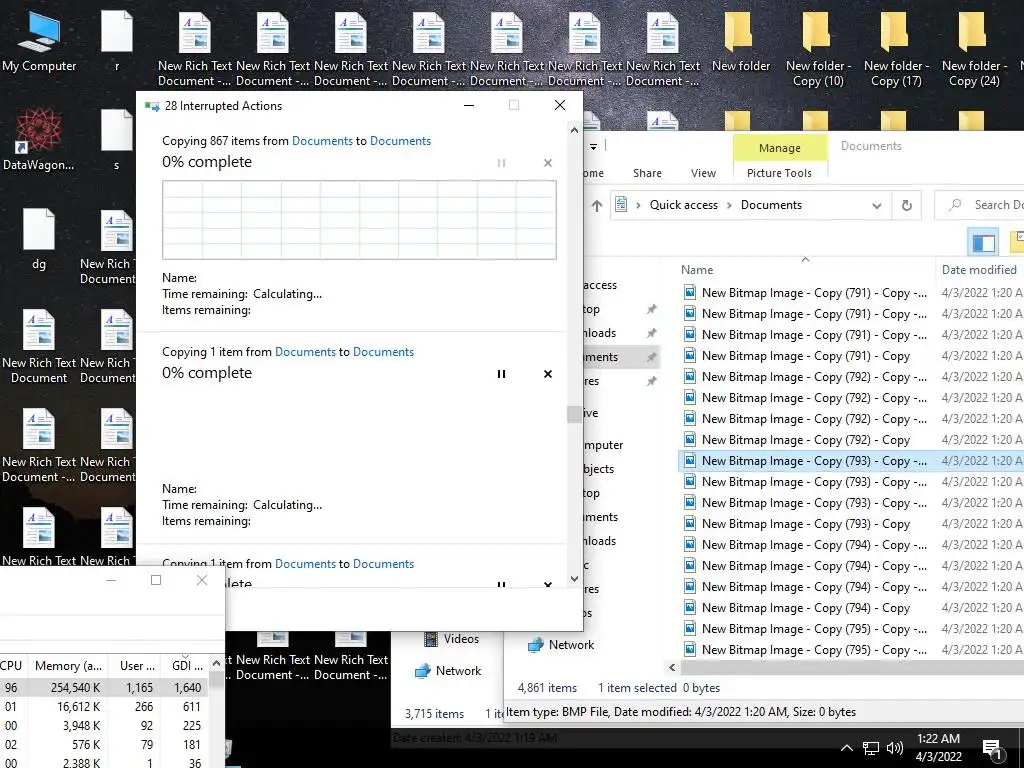
Task: Open the New folder desktop icon
Action: pyautogui.click(x=741, y=42)
